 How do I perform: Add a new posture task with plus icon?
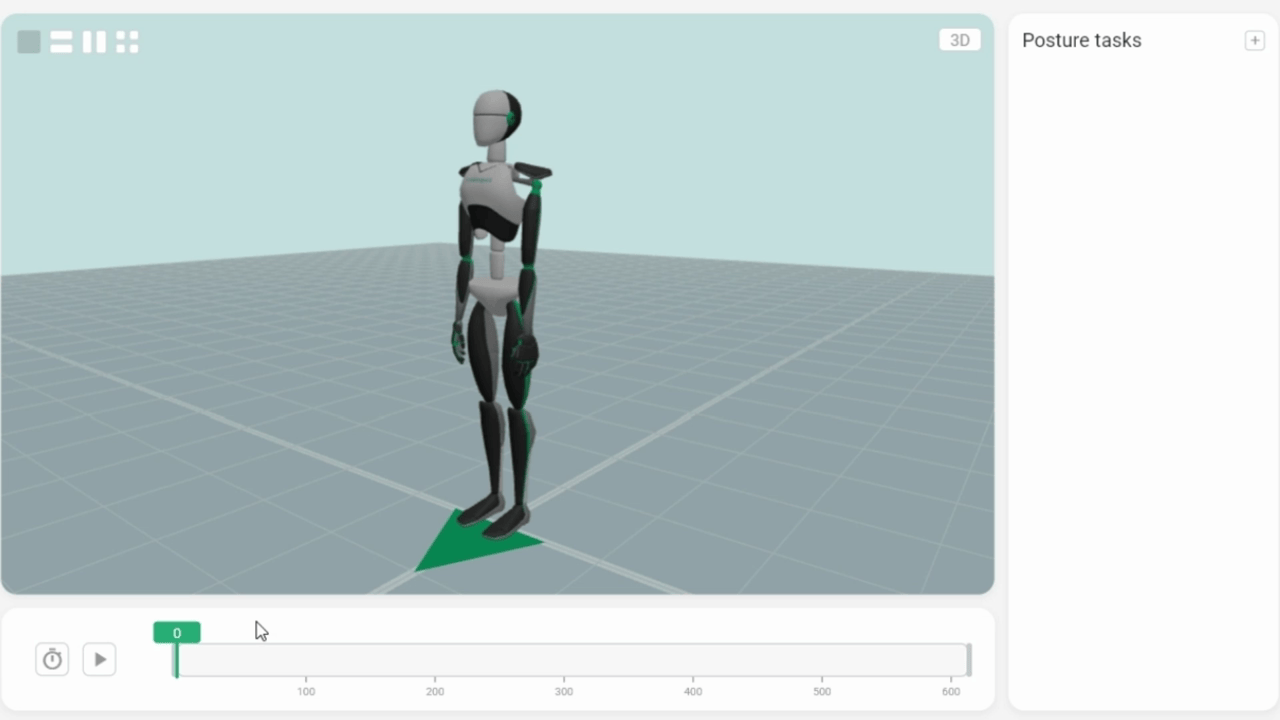tap(1254, 40)
